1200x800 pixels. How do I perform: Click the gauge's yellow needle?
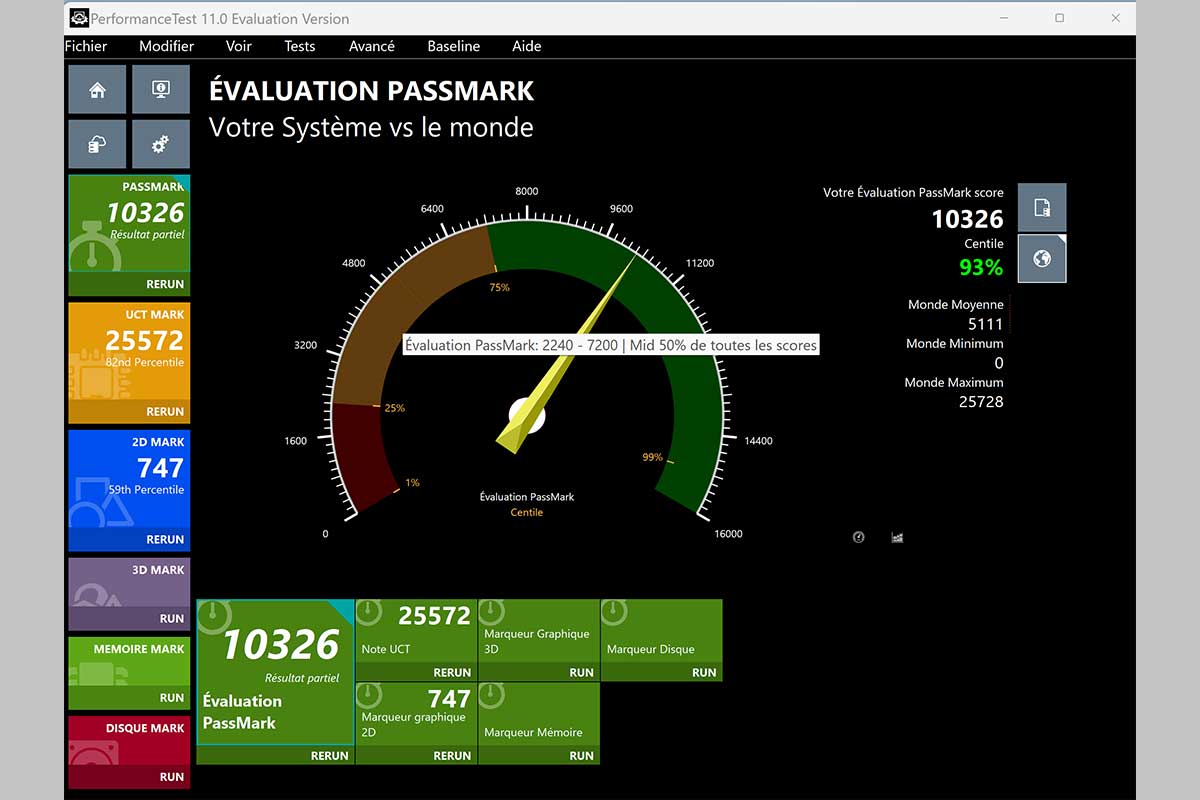[566, 355]
